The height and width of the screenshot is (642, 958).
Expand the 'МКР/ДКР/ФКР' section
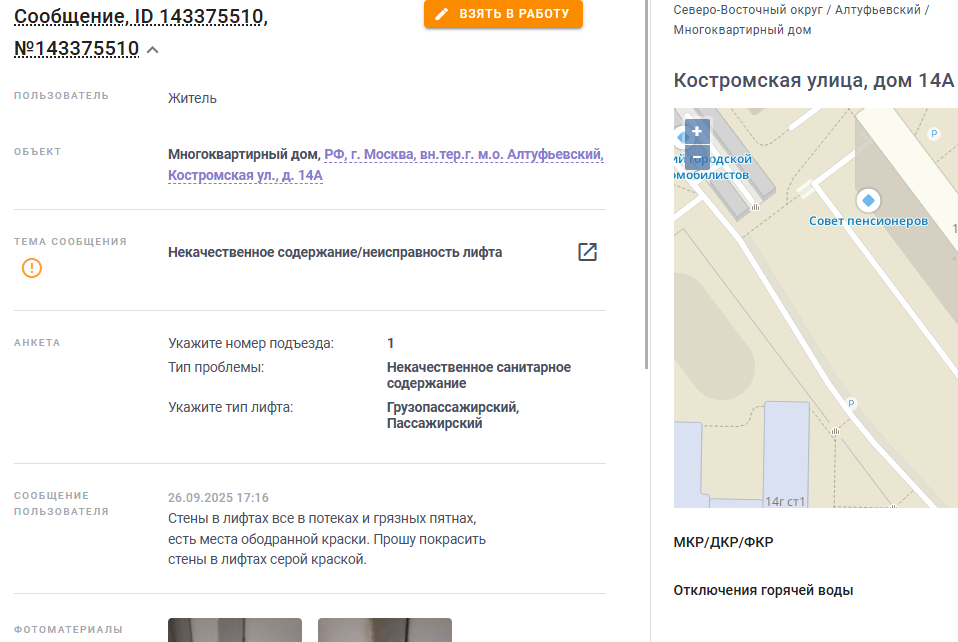pos(723,542)
